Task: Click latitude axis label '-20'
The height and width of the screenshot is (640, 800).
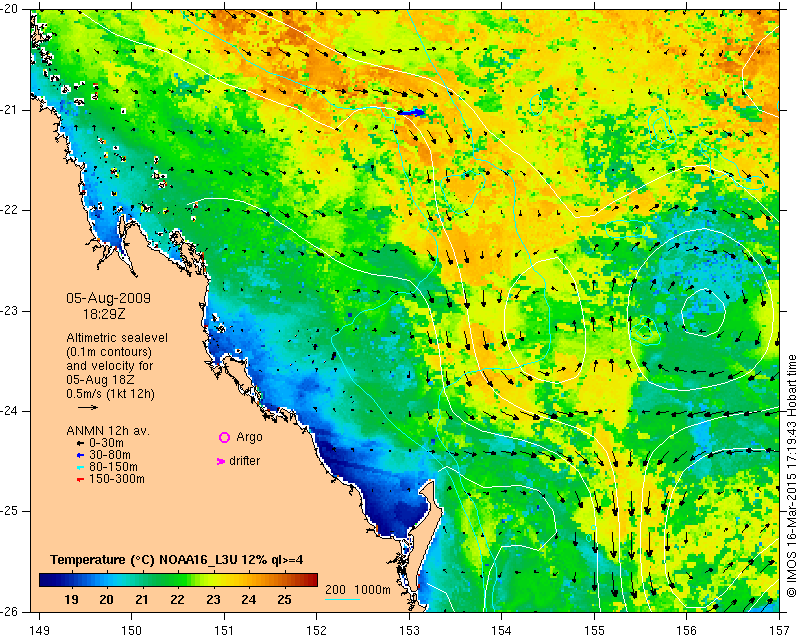Action: (9, 10)
